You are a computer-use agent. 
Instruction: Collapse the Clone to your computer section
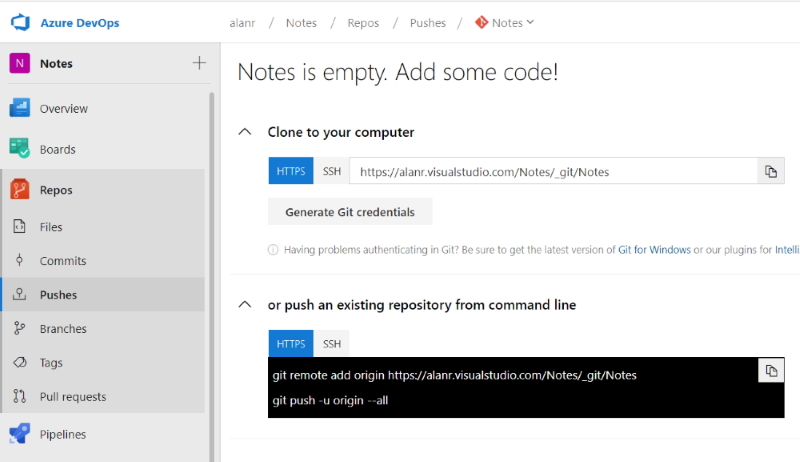(x=244, y=132)
